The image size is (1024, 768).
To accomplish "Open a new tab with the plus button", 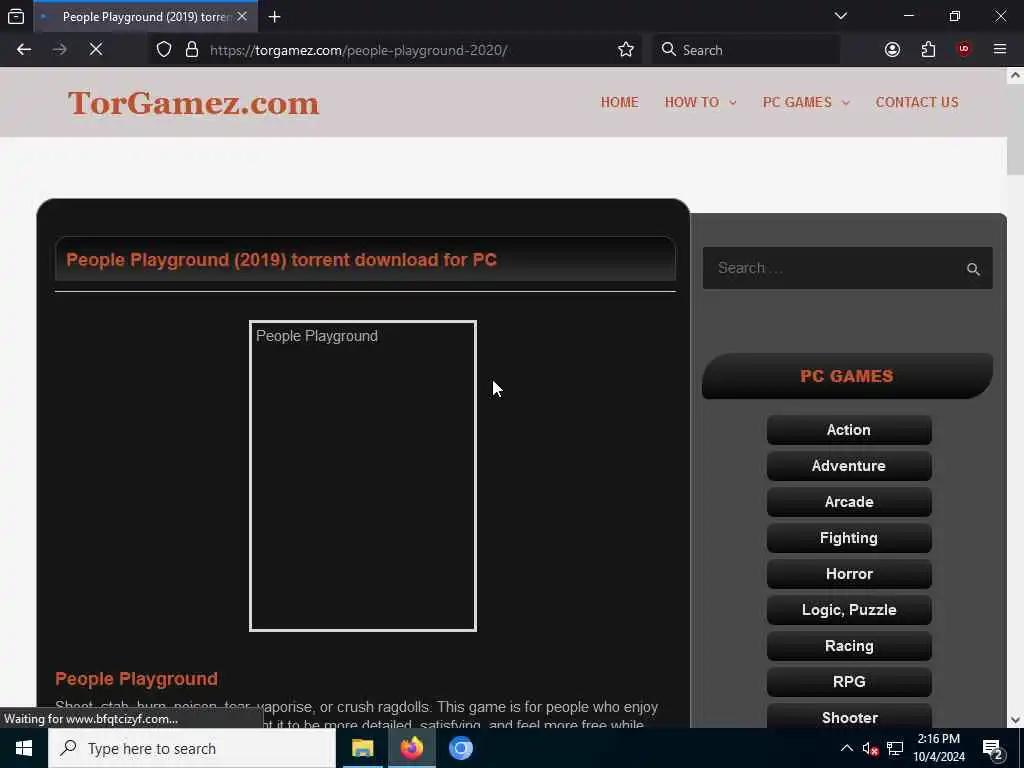I will [x=275, y=17].
